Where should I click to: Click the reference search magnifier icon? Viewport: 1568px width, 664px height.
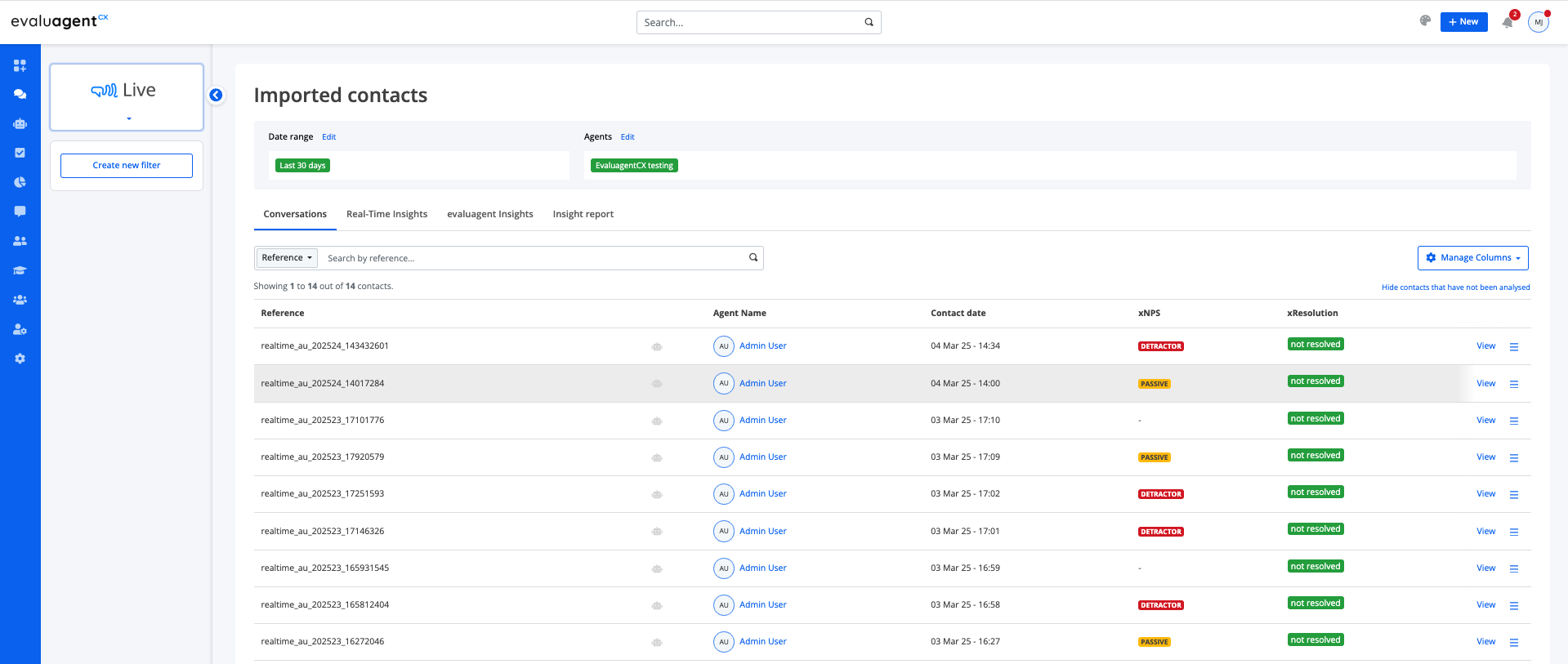coord(753,257)
